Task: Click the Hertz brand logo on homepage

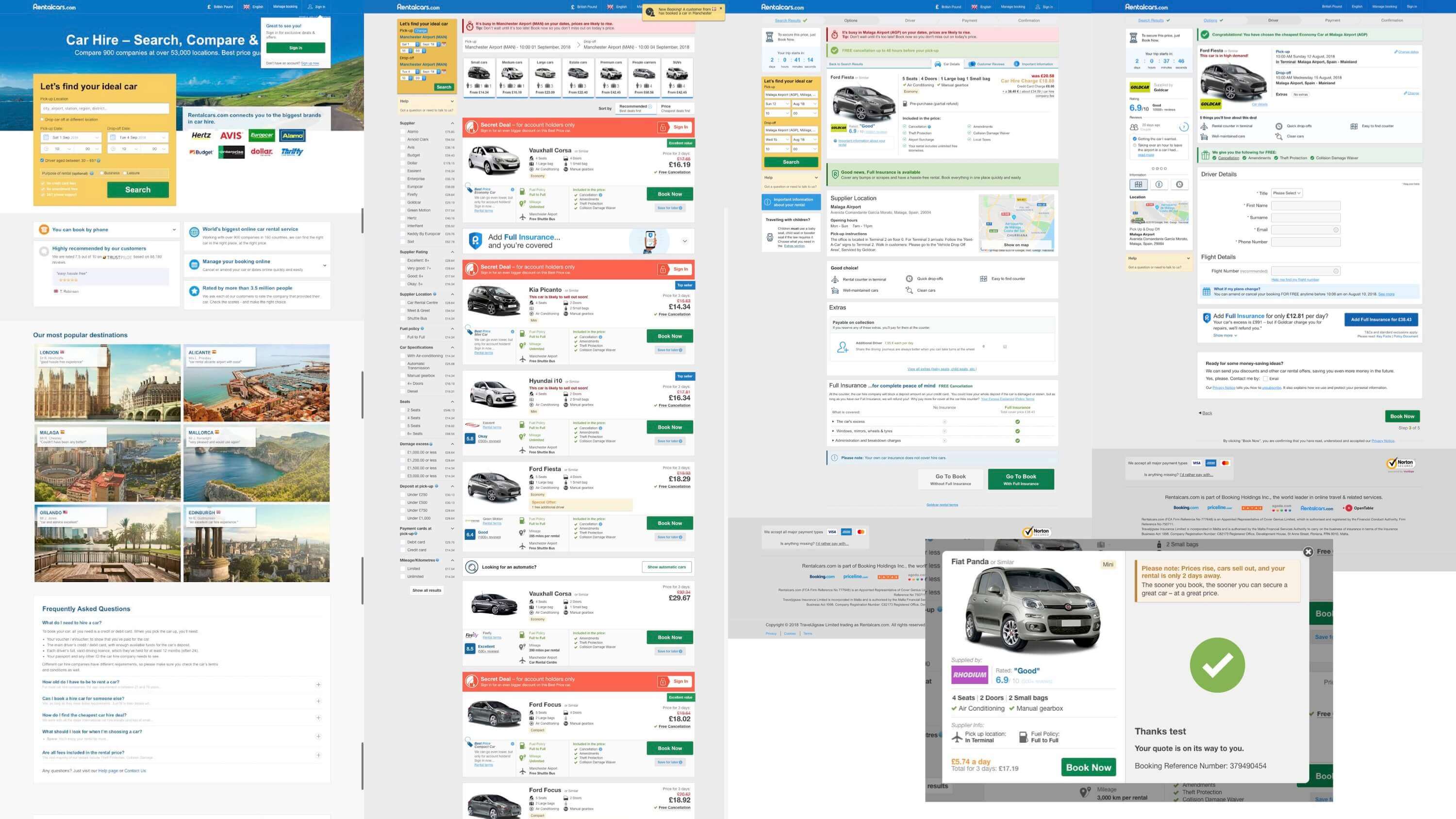Action: (x=201, y=135)
